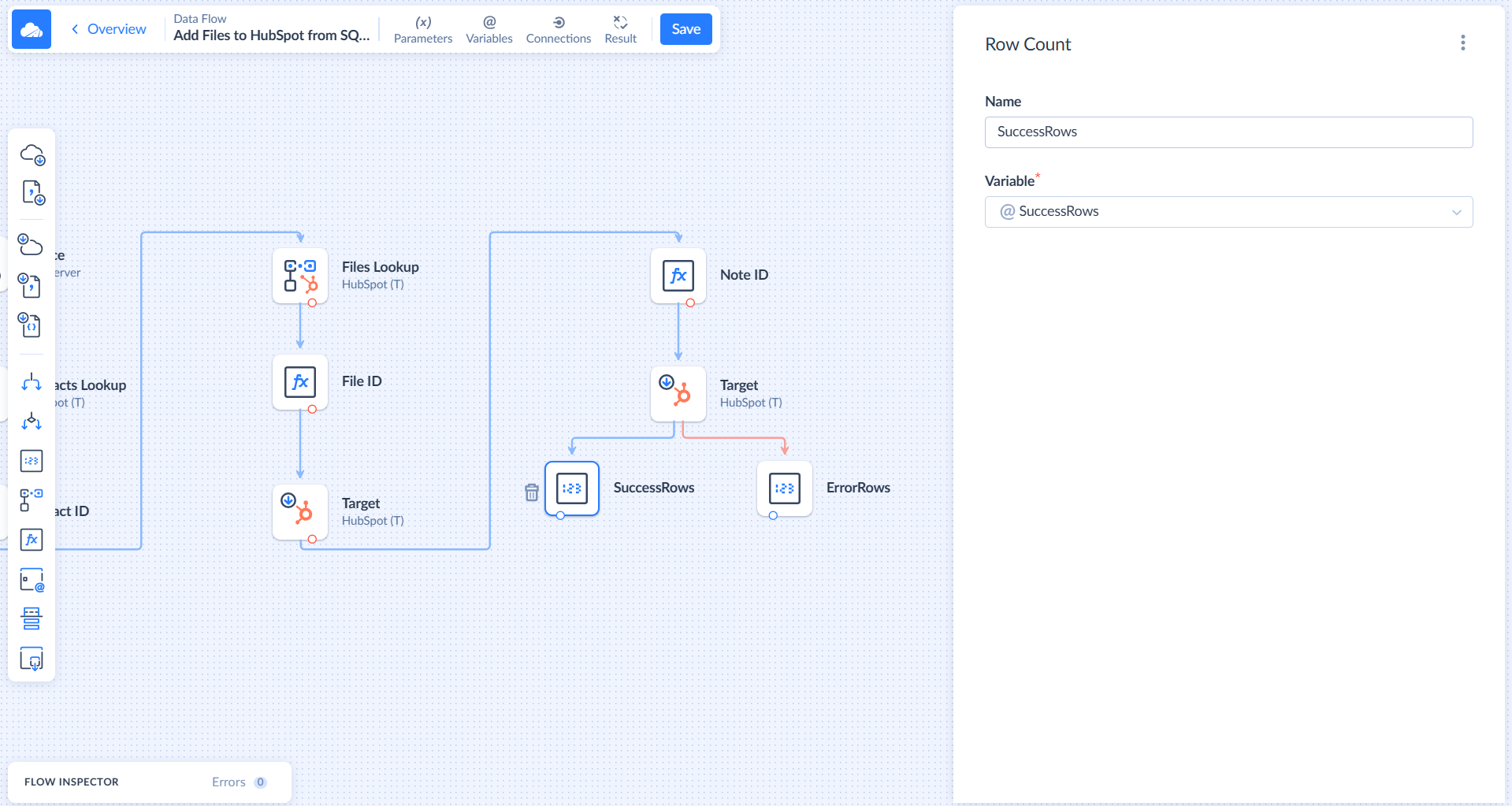The height and width of the screenshot is (806, 1512).
Task: Show the Result panel
Action: point(620,30)
